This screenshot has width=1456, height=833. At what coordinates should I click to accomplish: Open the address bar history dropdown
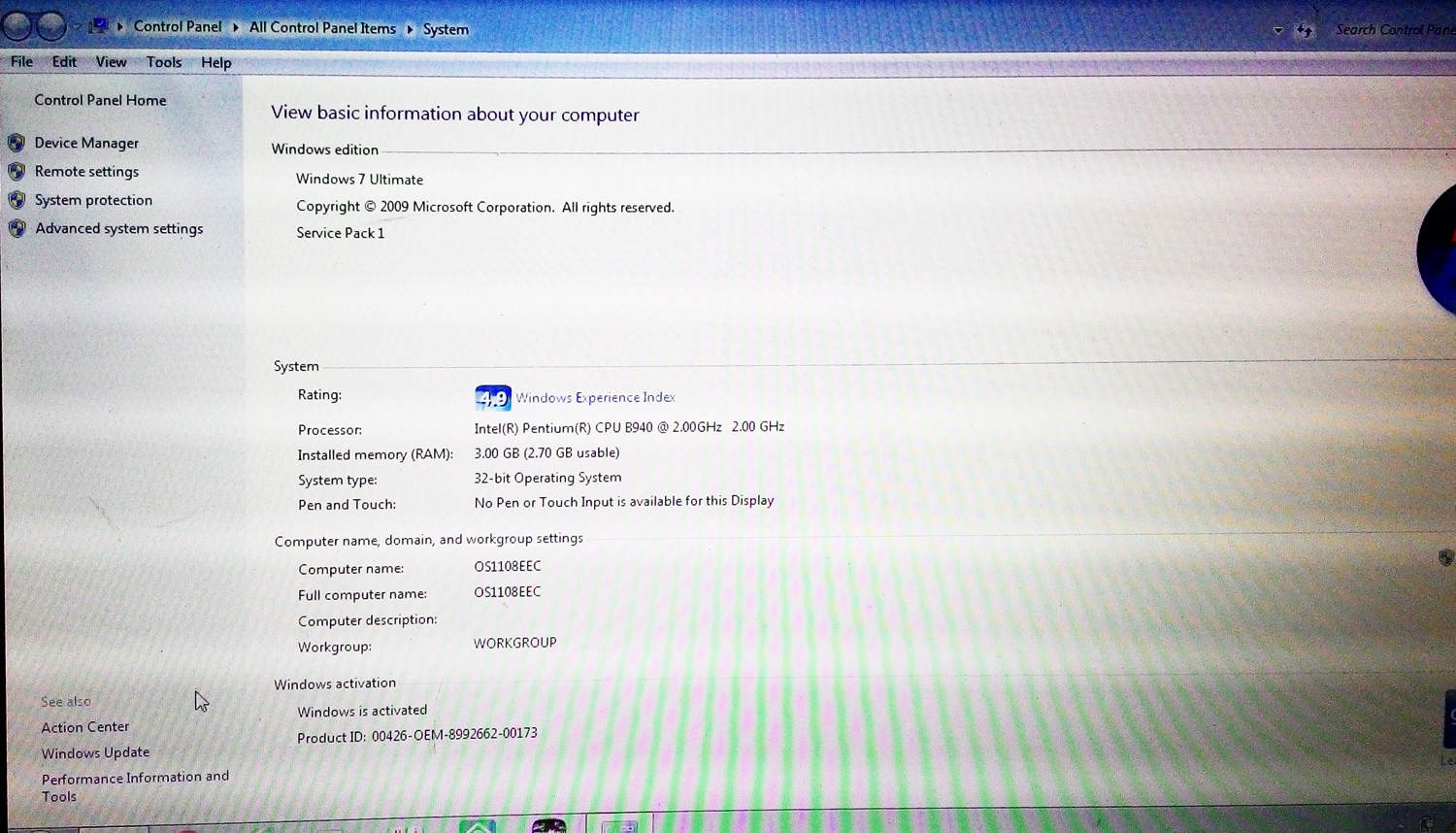point(1277,30)
